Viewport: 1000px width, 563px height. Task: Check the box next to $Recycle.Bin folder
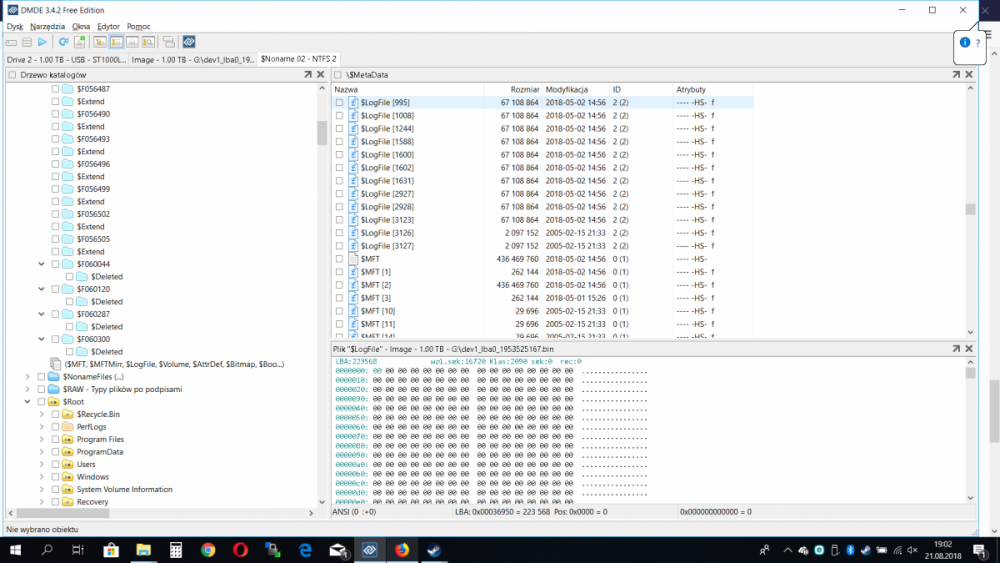coord(55,414)
